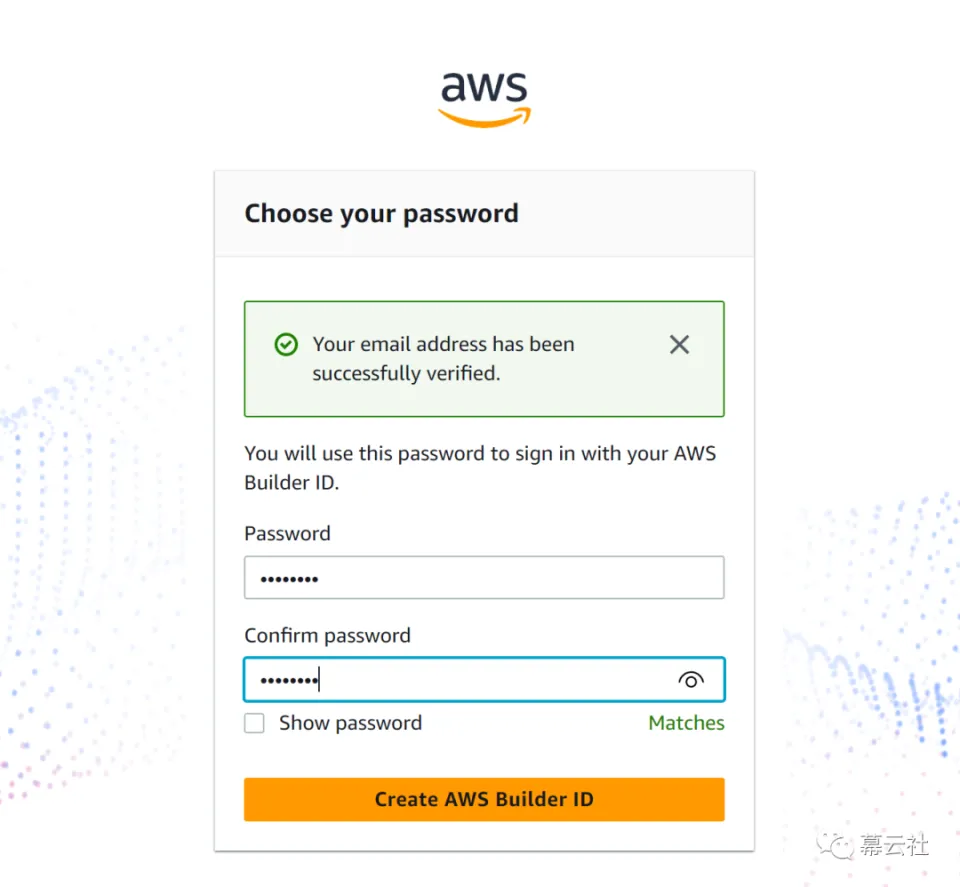The width and height of the screenshot is (960, 887).
Task: Enable the Show password checkbox
Action: pos(254,723)
